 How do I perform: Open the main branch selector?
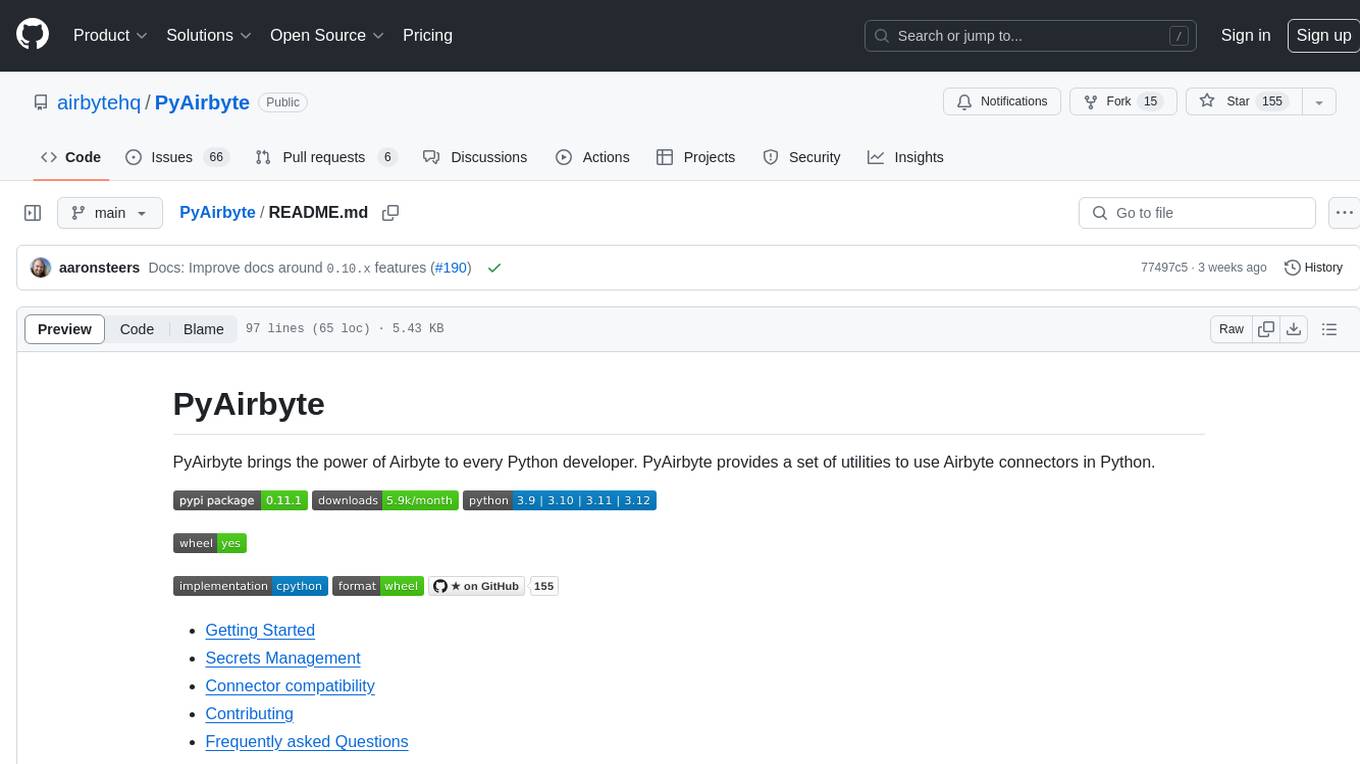(x=109, y=213)
